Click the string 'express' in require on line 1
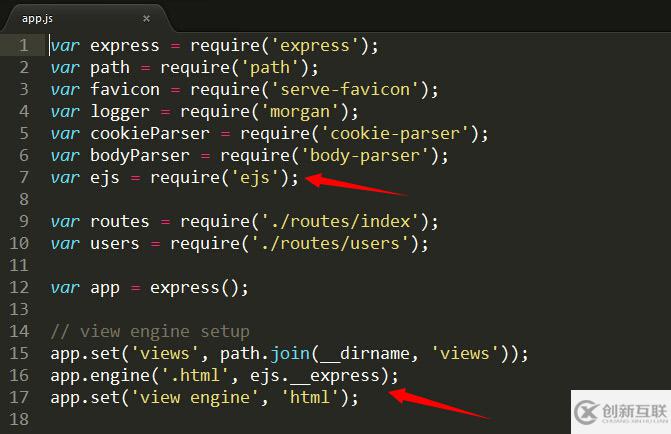Screen dimensions: 671x434 click(x=315, y=45)
